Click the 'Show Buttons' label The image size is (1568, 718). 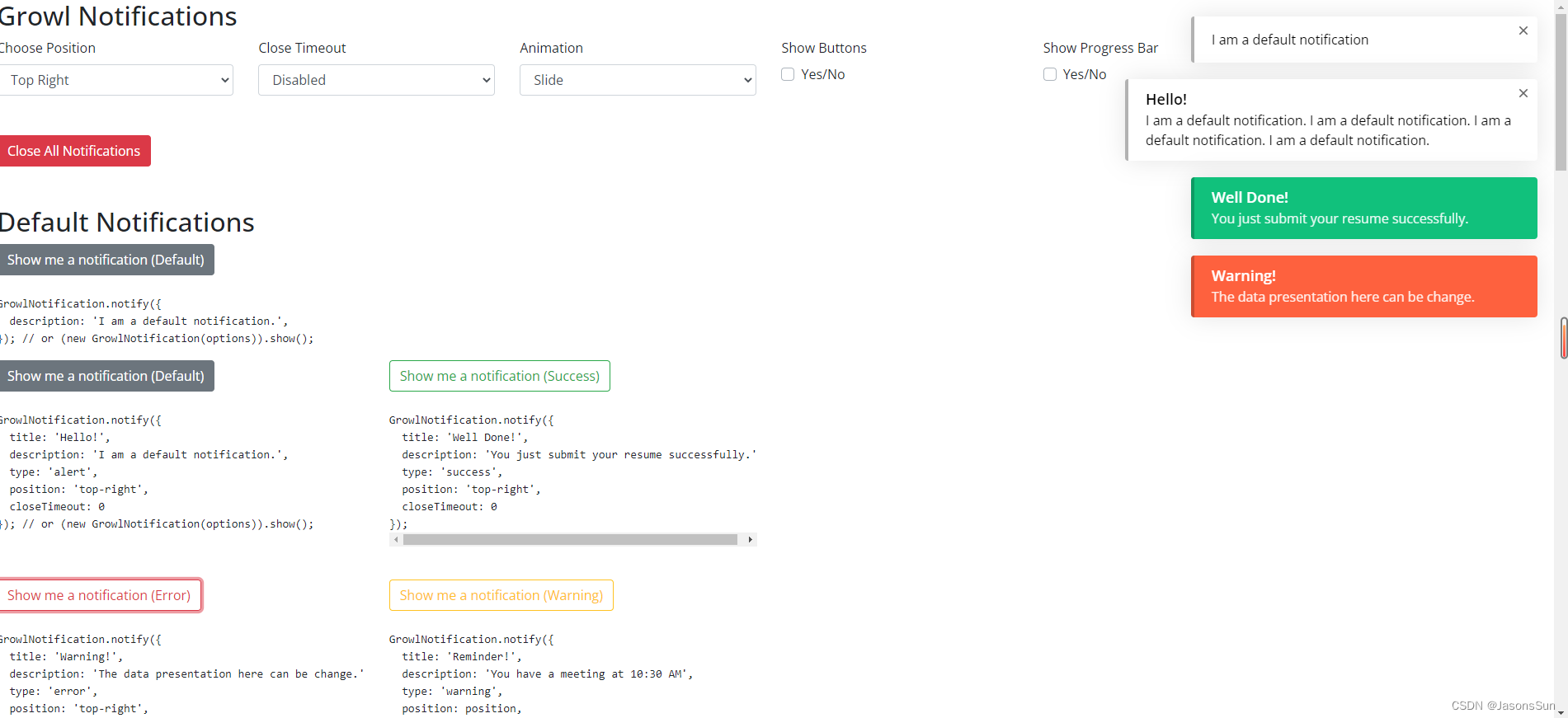[824, 48]
